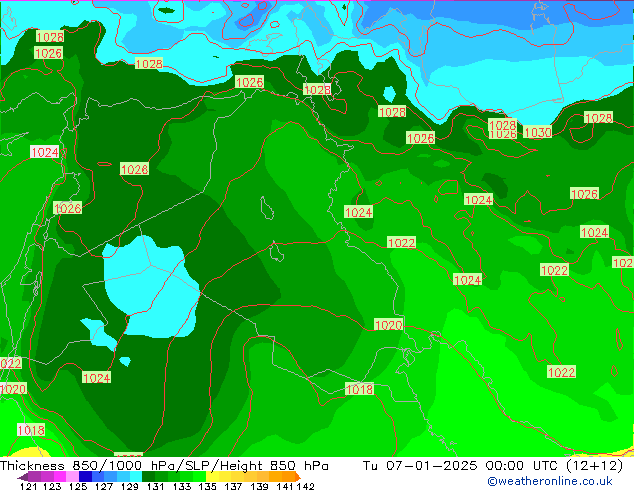Select the 127 value on the legend
The height and width of the screenshot is (490, 634).
103,486
